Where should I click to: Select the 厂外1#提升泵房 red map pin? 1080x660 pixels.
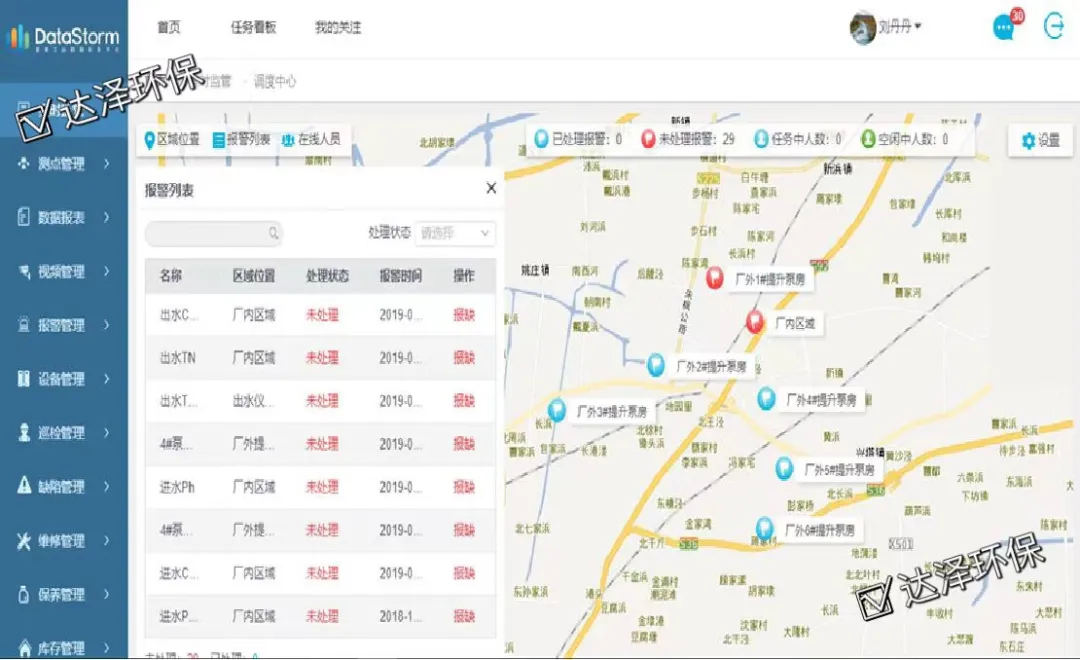click(714, 278)
